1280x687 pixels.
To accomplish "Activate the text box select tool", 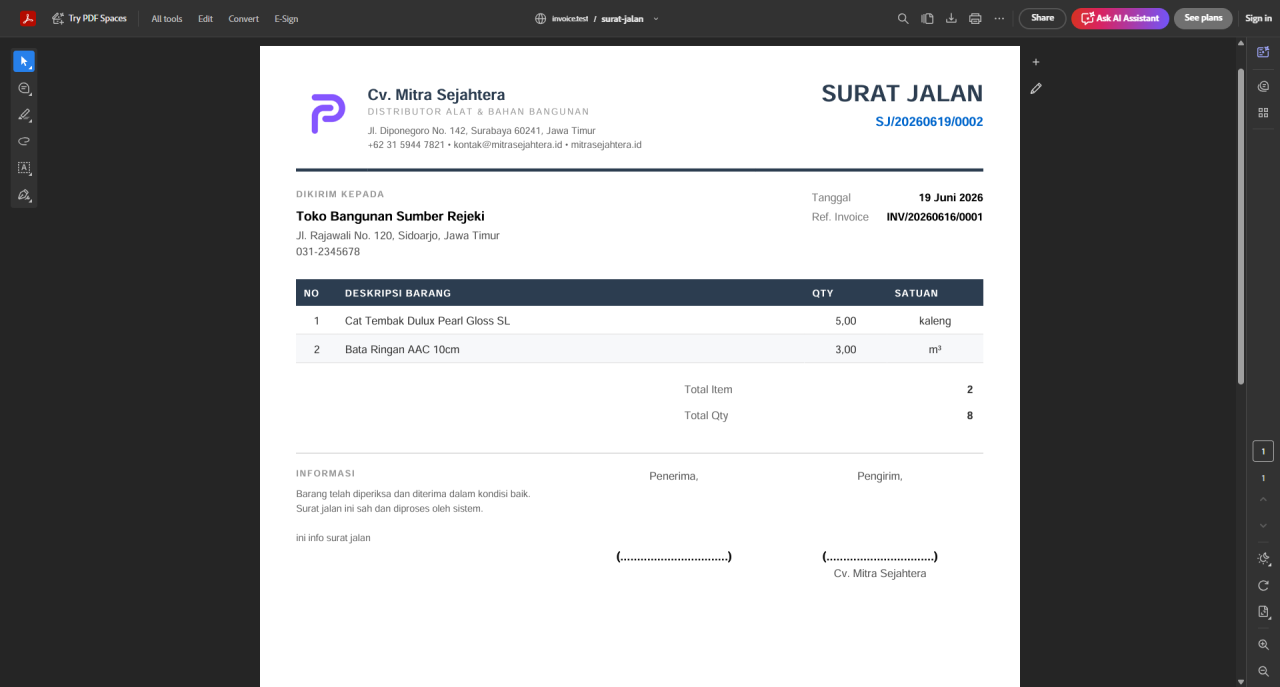I will click(x=24, y=168).
